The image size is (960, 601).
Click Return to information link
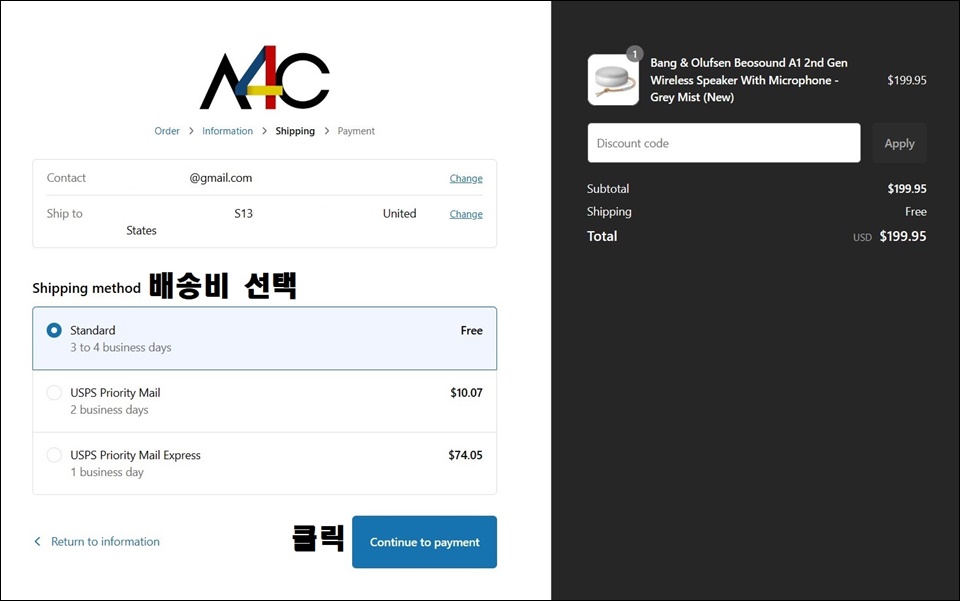click(x=105, y=542)
